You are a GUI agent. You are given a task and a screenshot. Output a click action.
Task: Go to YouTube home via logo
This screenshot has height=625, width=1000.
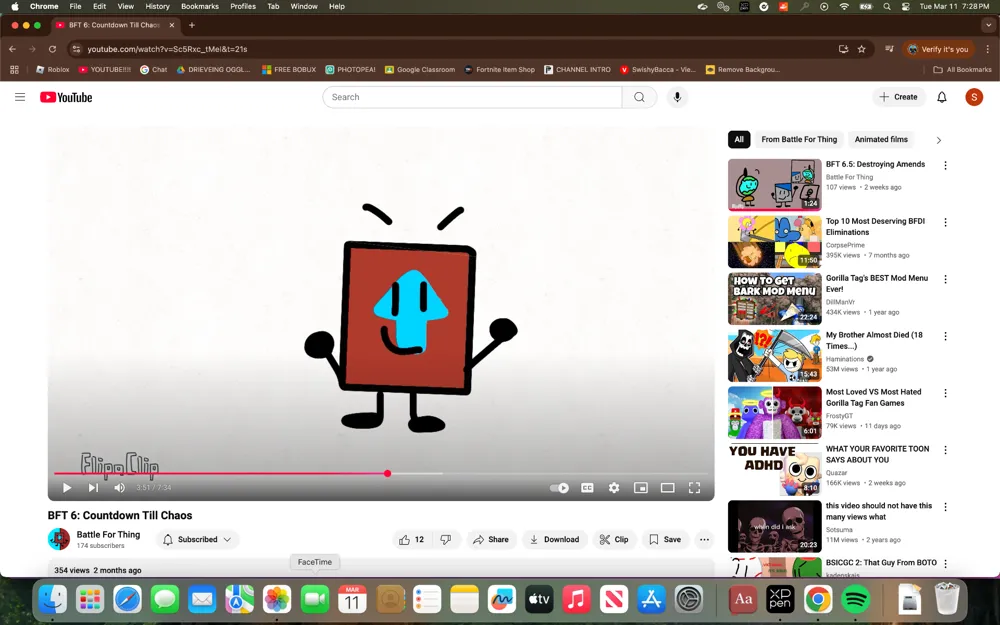[66, 97]
